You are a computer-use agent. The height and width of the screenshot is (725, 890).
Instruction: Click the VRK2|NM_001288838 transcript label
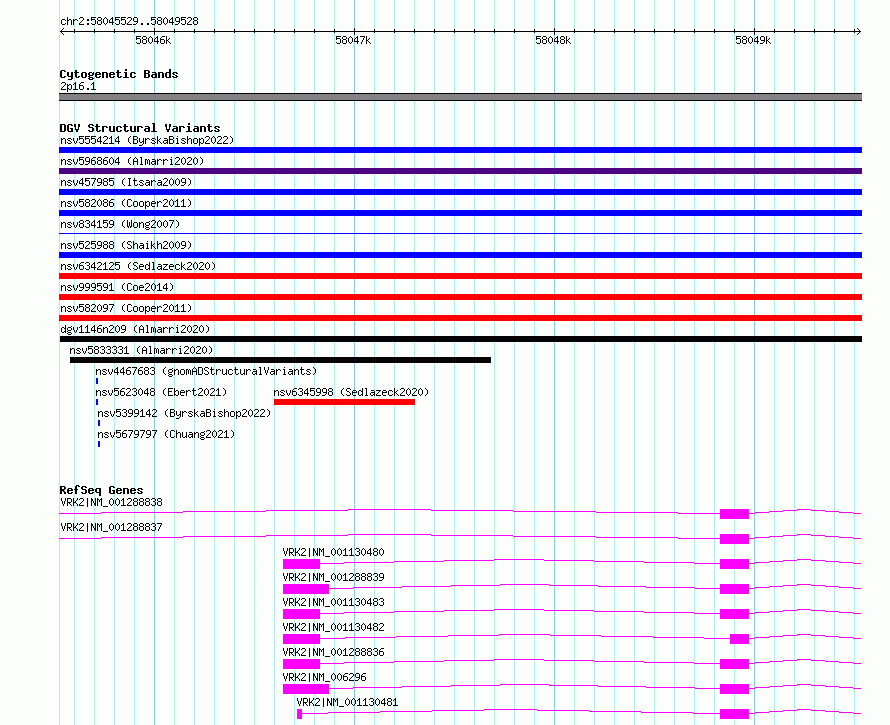coord(111,502)
